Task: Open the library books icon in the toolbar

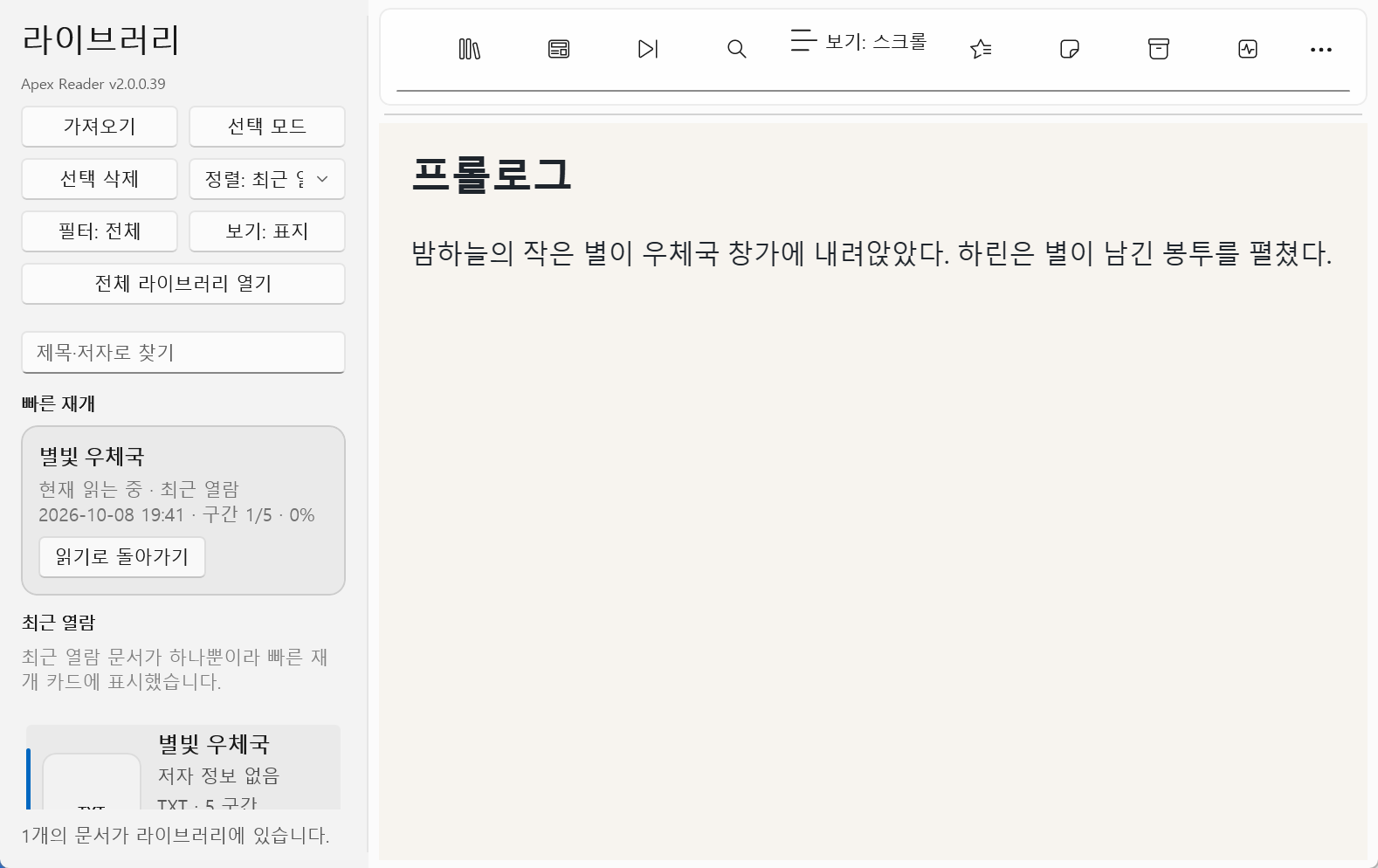Action: click(470, 49)
